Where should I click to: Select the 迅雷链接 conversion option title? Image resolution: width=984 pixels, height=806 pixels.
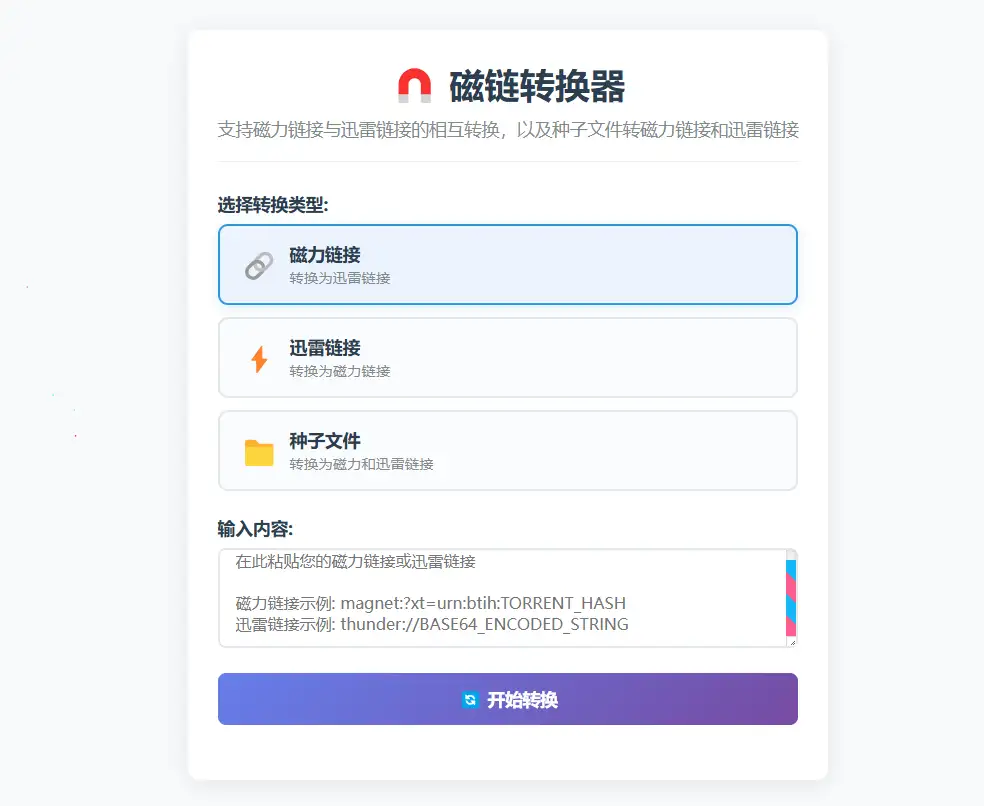[x=325, y=348]
